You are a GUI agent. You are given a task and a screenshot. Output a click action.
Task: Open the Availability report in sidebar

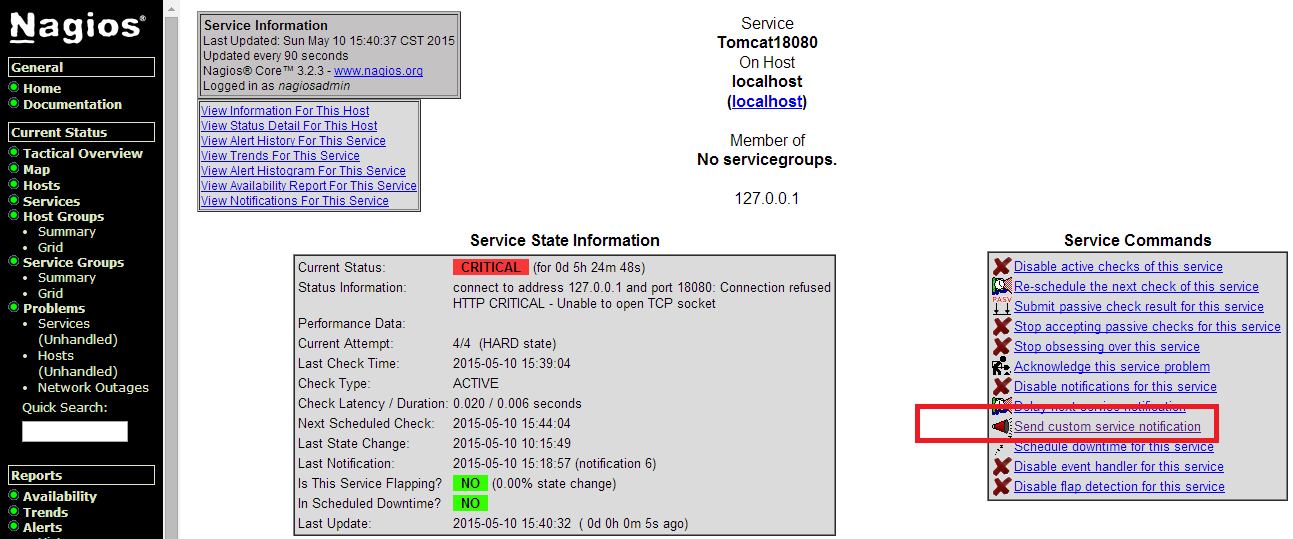tap(60, 496)
